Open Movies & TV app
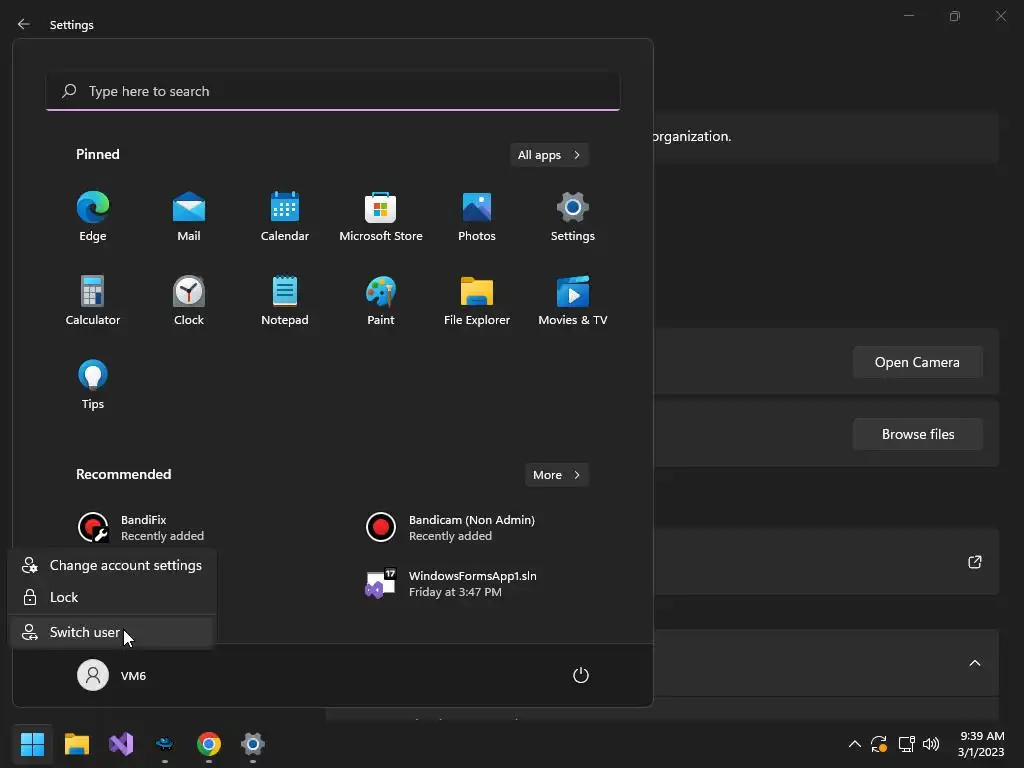The width and height of the screenshot is (1024, 768). tap(573, 301)
